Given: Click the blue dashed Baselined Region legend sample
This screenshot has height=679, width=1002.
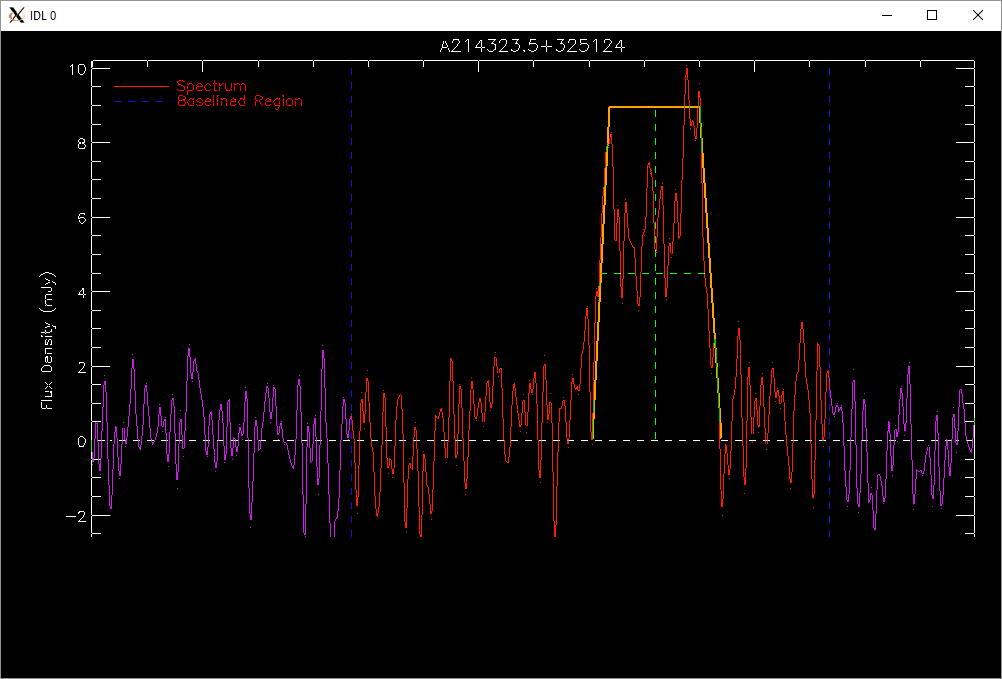Looking at the screenshot, I should tap(141, 101).
